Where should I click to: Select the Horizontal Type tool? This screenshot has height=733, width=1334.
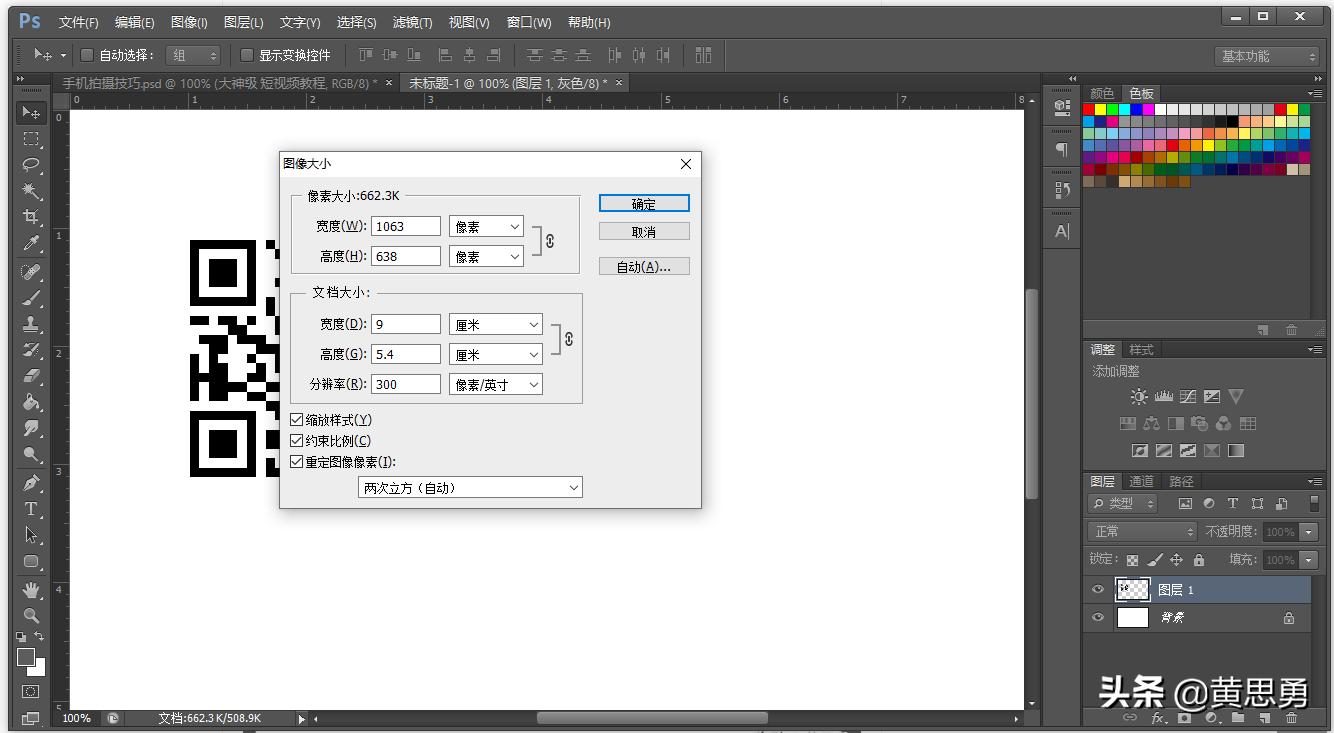(x=31, y=509)
